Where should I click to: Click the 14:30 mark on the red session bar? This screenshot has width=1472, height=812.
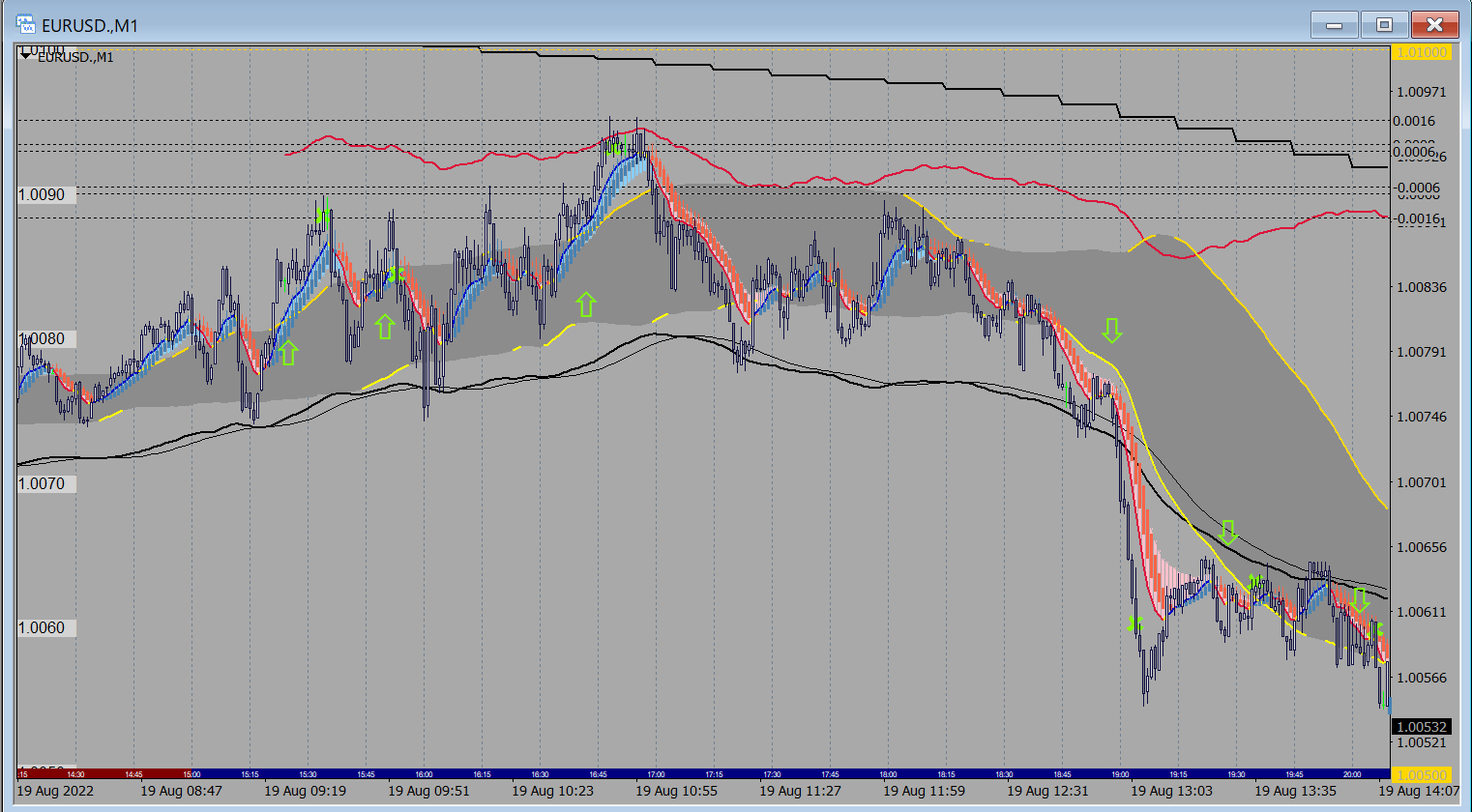pyautogui.click(x=75, y=774)
